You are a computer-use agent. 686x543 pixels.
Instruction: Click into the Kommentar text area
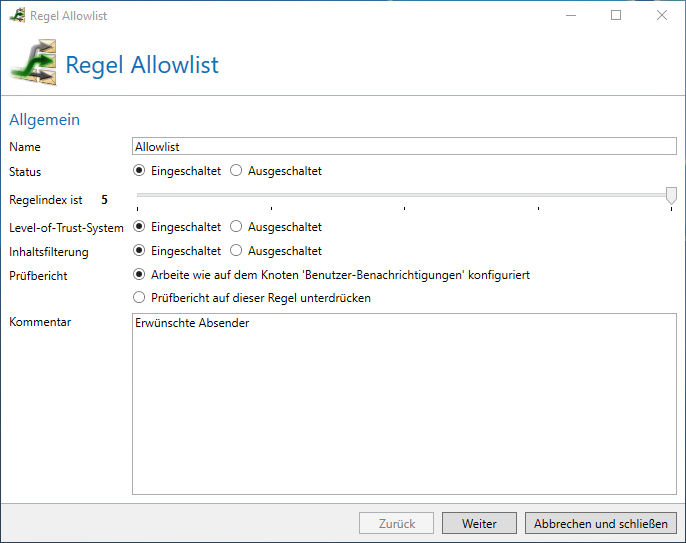404,404
